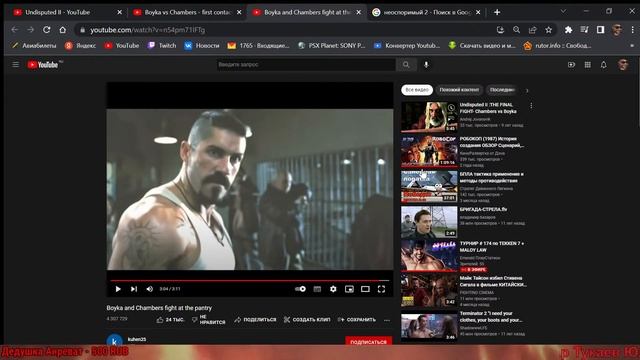Run search with magnifier button
This screenshot has width=640, height=360.
point(406,64)
